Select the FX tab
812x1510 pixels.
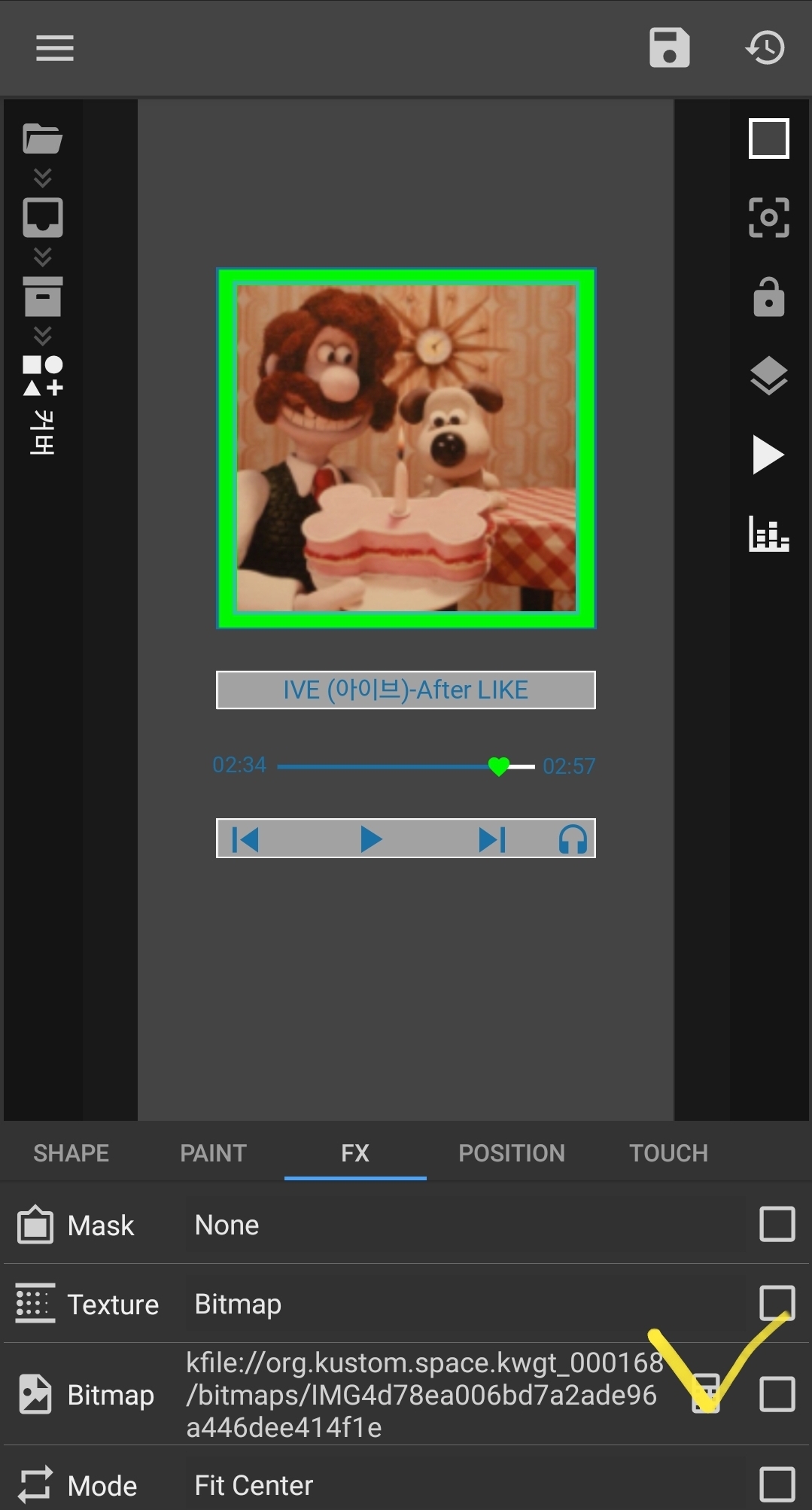(x=355, y=1152)
